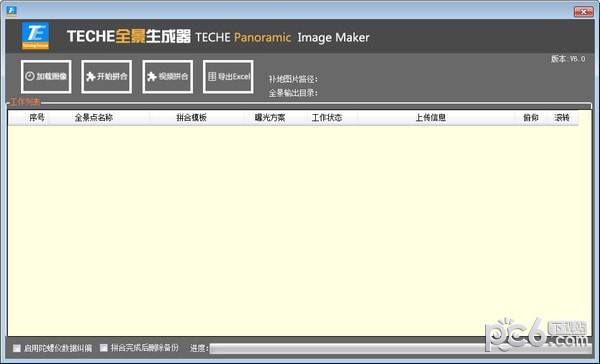Click the 全景输出目录 label
The height and width of the screenshot is (364, 600).
click(293, 93)
